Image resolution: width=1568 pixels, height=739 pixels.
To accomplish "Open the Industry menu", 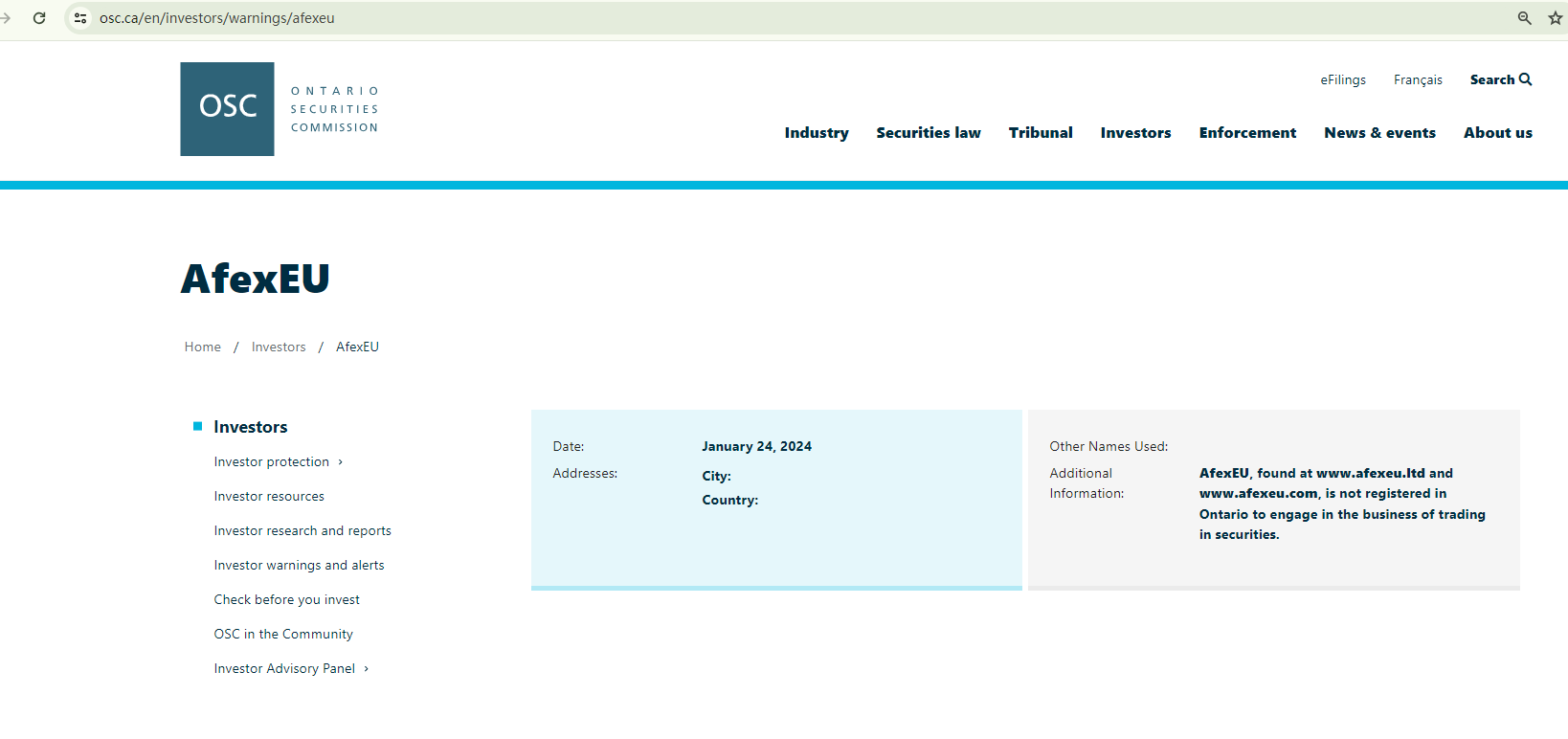I will tap(816, 133).
